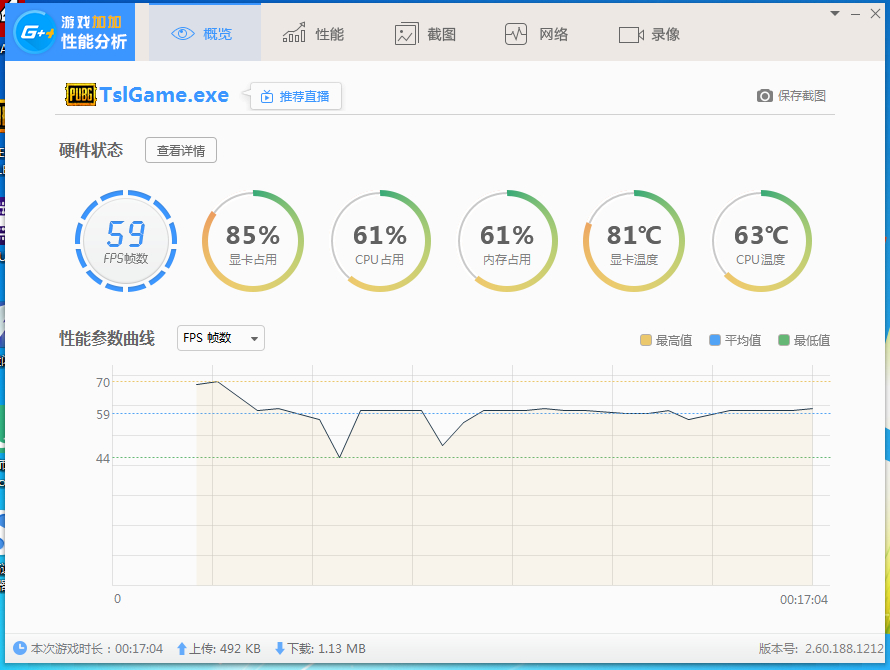Click the 59 FPS帧数 gauge
890x670 pixels.
point(126,241)
